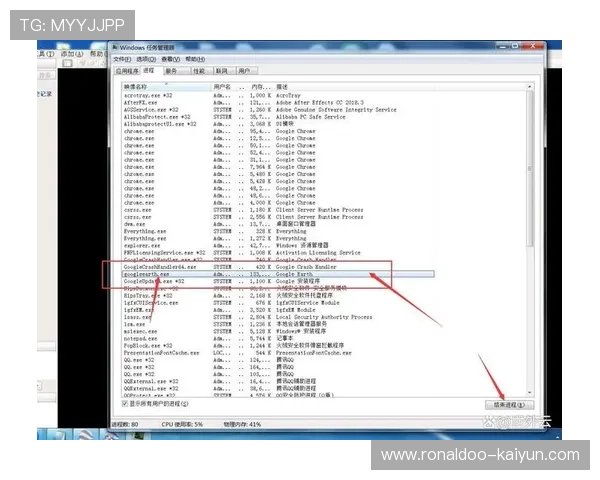Select the HipsTray.exe *32 process

tap(278, 296)
